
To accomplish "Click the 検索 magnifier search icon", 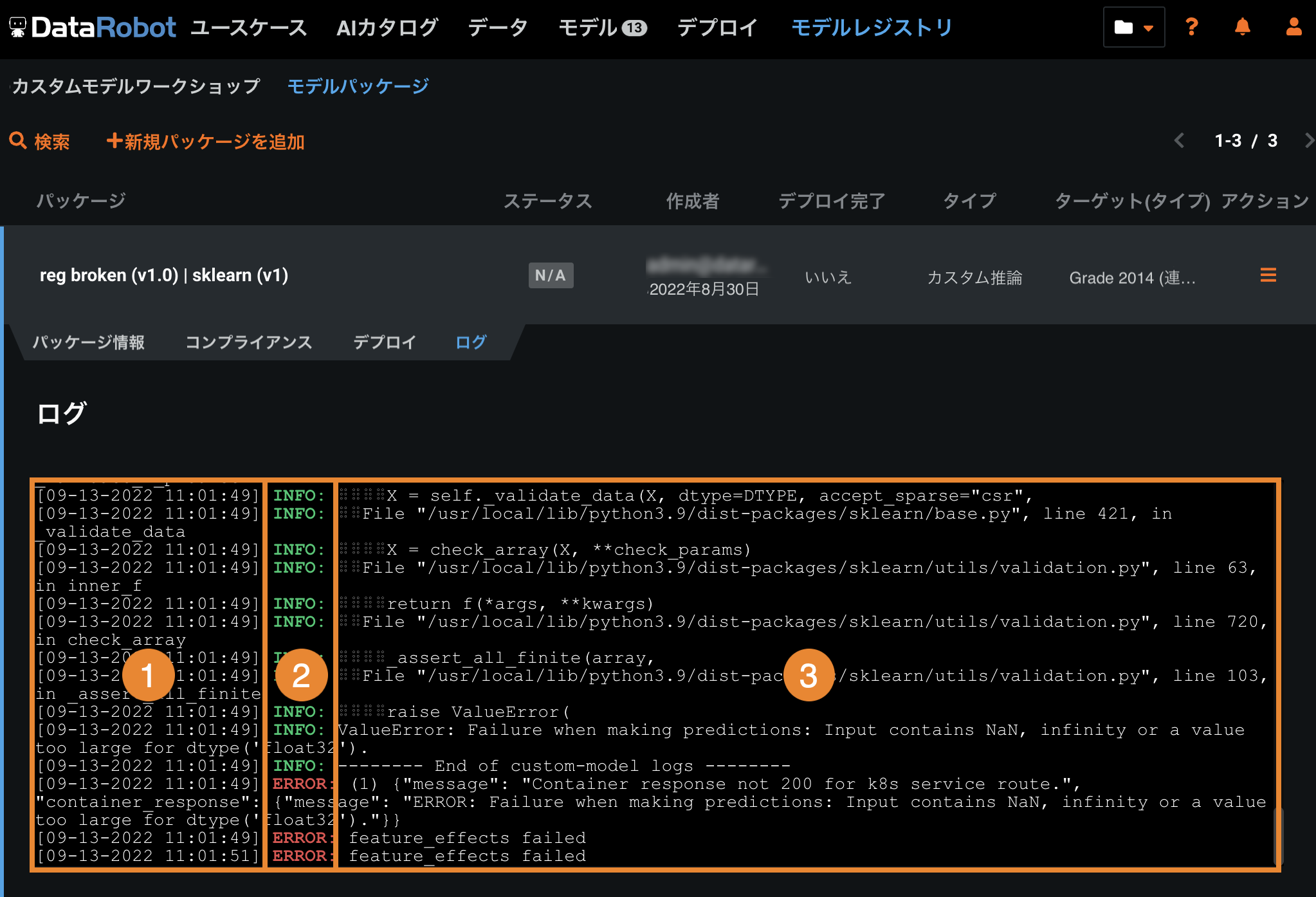I will point(17,141).
